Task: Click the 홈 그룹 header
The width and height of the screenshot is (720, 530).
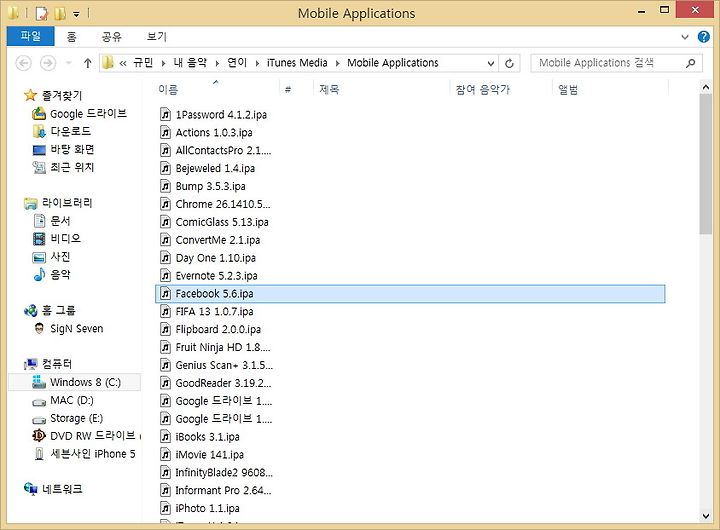Action: pyautogui.click(x=50, y=310)
